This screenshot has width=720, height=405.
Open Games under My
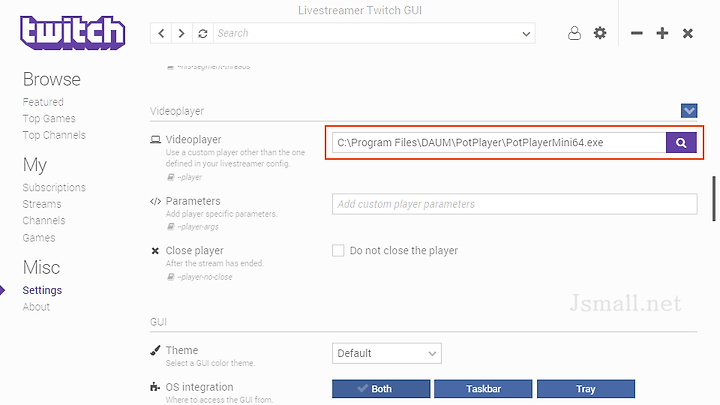[39, 238]
